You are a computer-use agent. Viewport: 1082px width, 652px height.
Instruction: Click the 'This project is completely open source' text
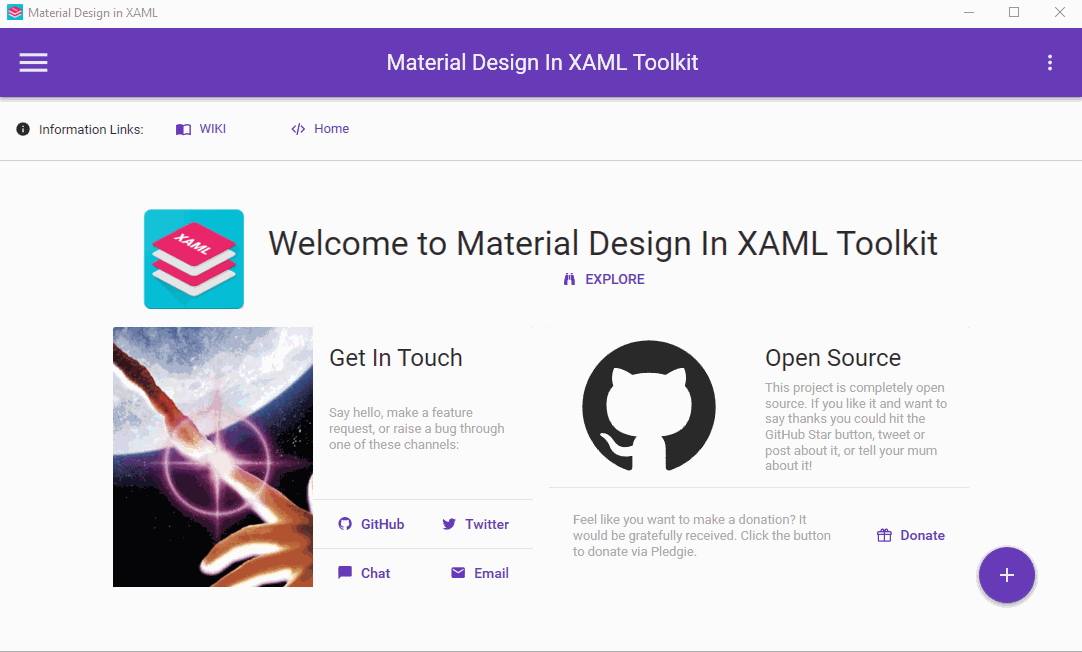click(x=856, y=426)
